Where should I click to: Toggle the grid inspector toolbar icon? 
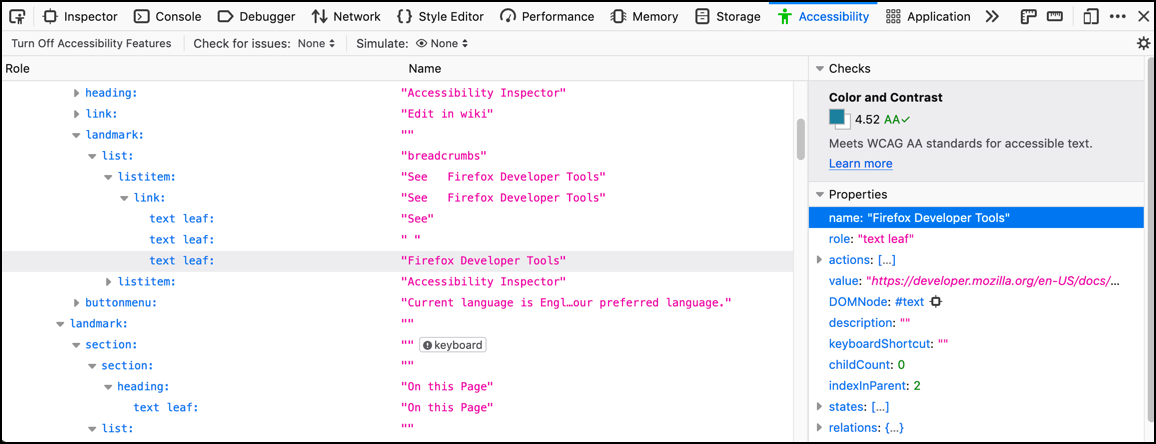pyautogui.click(x=1028, y=16)
